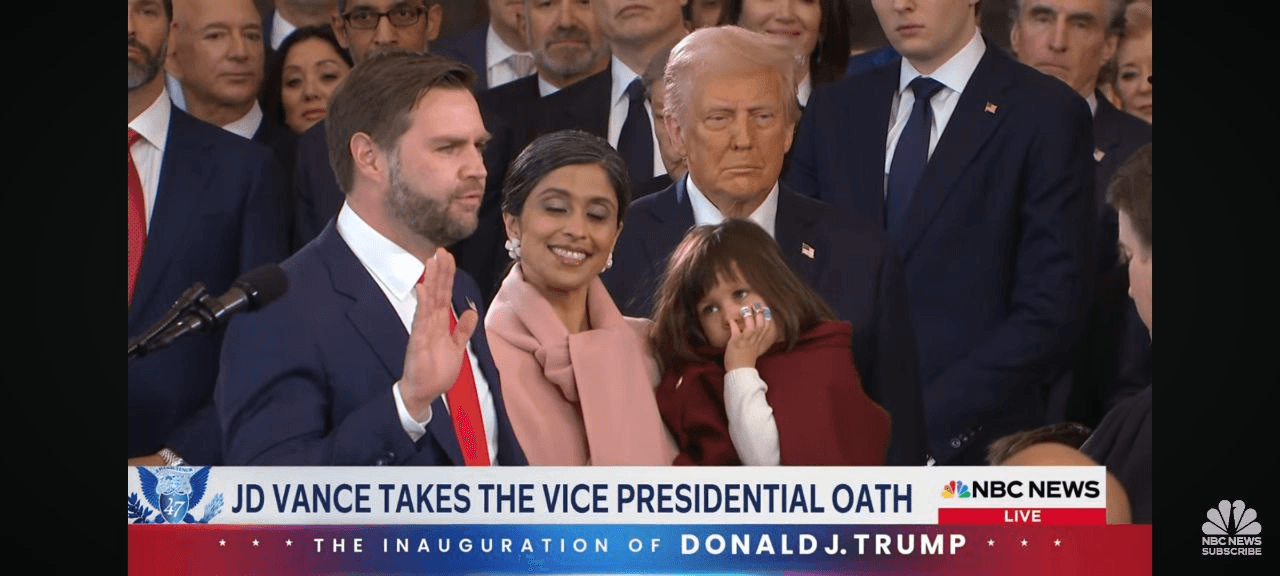Click the raised right hand taking oath
The width and height of the screenshot is (1280, 576).
(433, 334)
